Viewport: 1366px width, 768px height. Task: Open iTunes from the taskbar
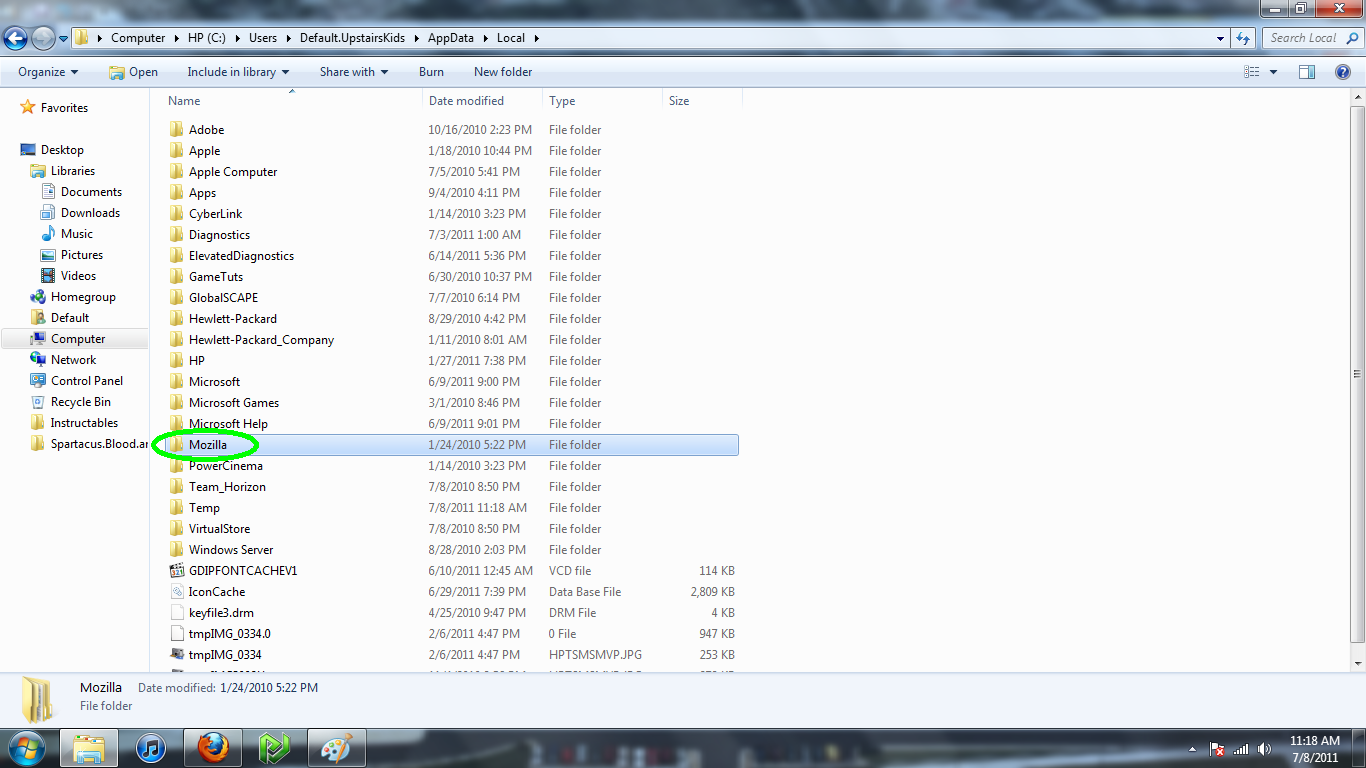click(x=151, y=747)
